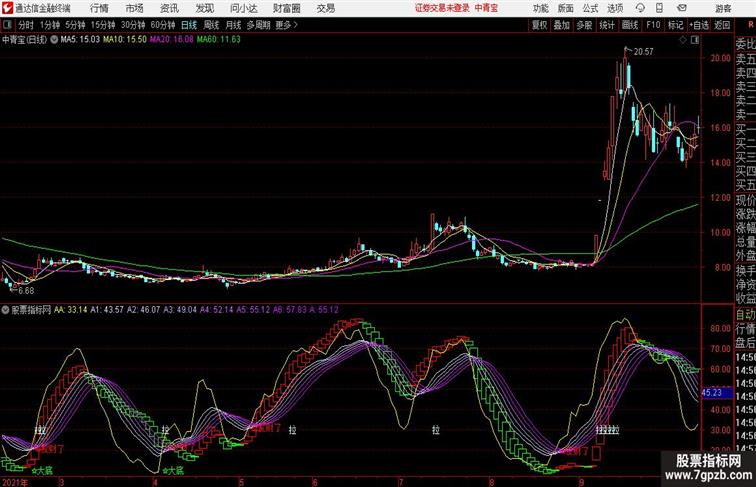Screen dimensions: 756x487
Task: Click the A1: 43.57 indicator value
Action: pyautogui.click(x=107, y=310)
